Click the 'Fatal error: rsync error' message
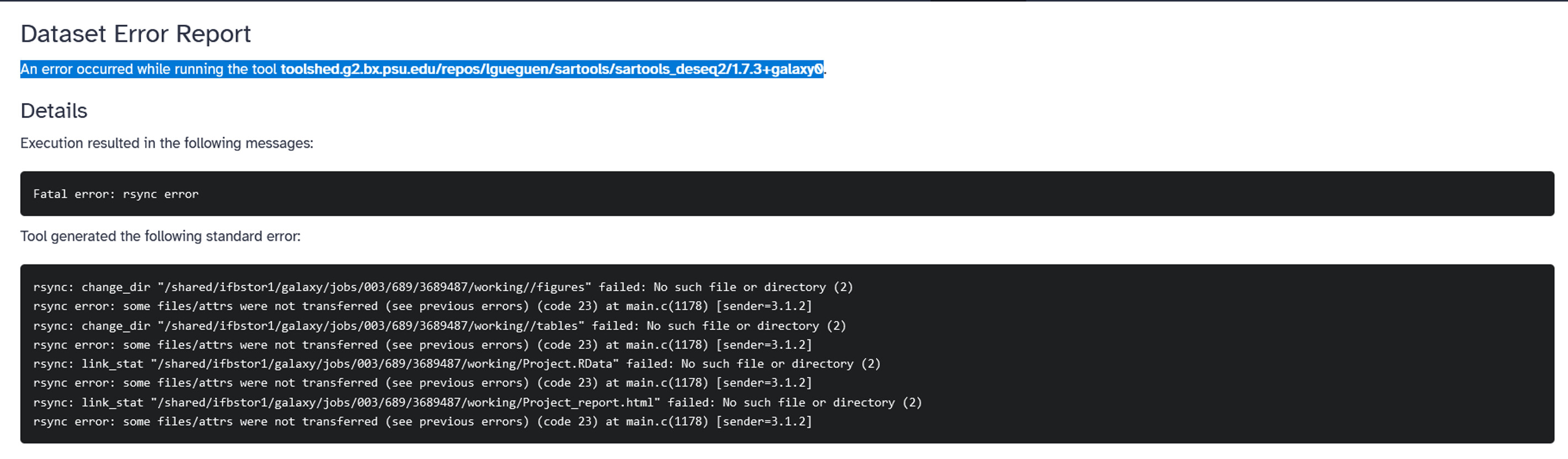Screen dimensions: 1568x459 click(x=116, y=194)
